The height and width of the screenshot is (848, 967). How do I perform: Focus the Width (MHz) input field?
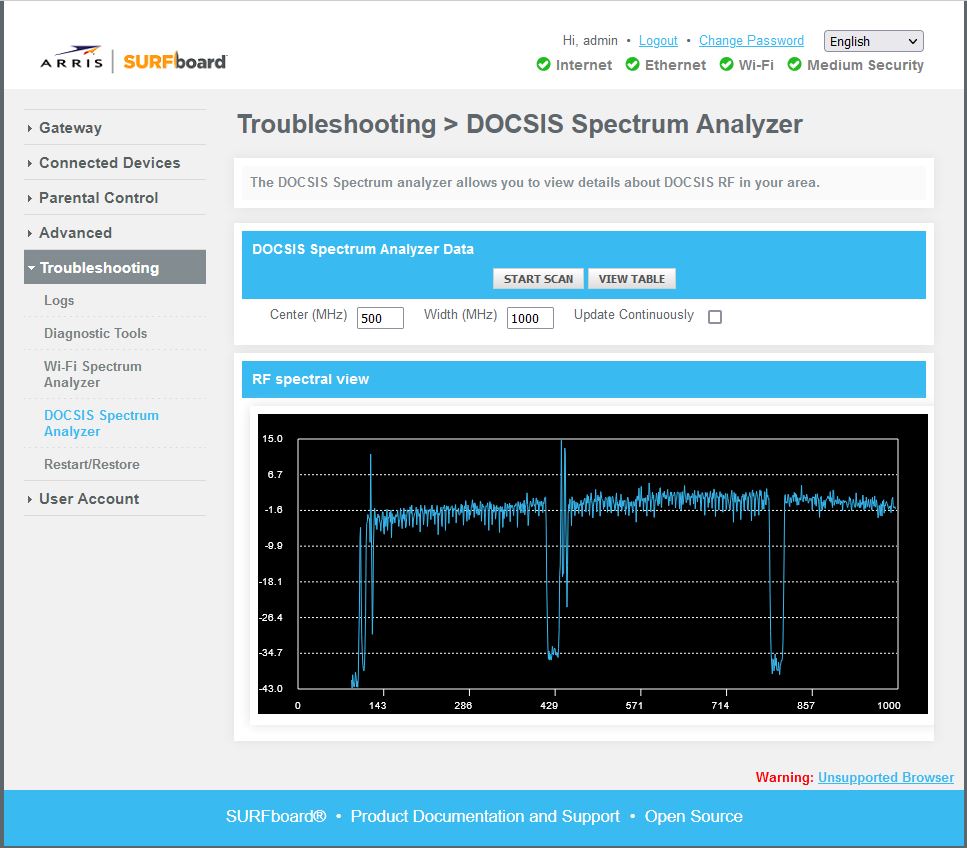coord(530,318)
